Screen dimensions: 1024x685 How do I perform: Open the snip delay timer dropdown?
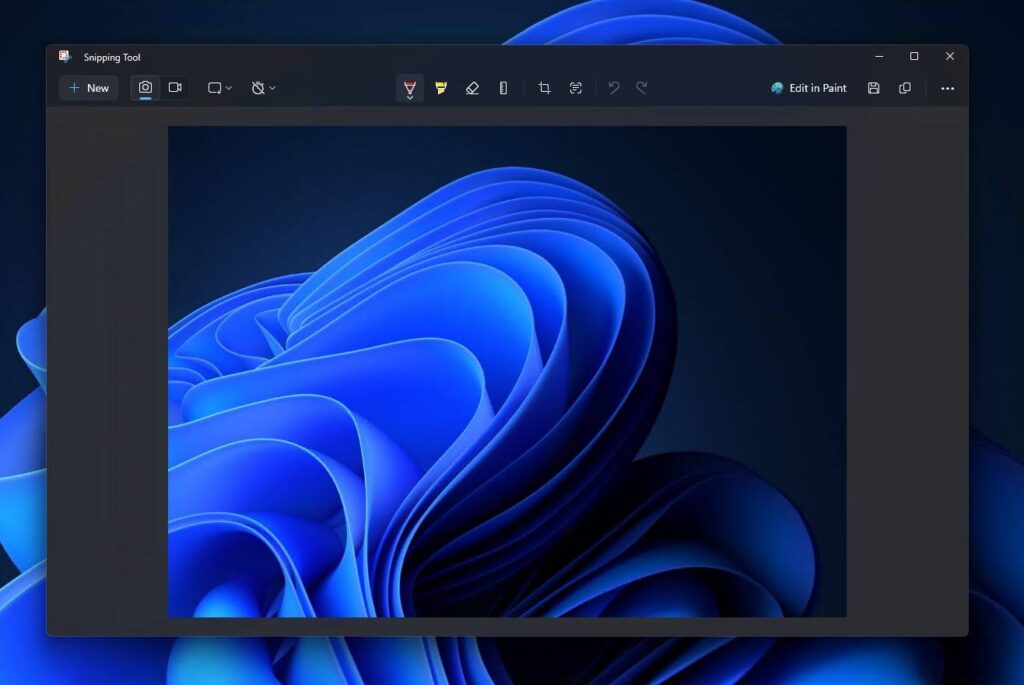pos(263,88)
